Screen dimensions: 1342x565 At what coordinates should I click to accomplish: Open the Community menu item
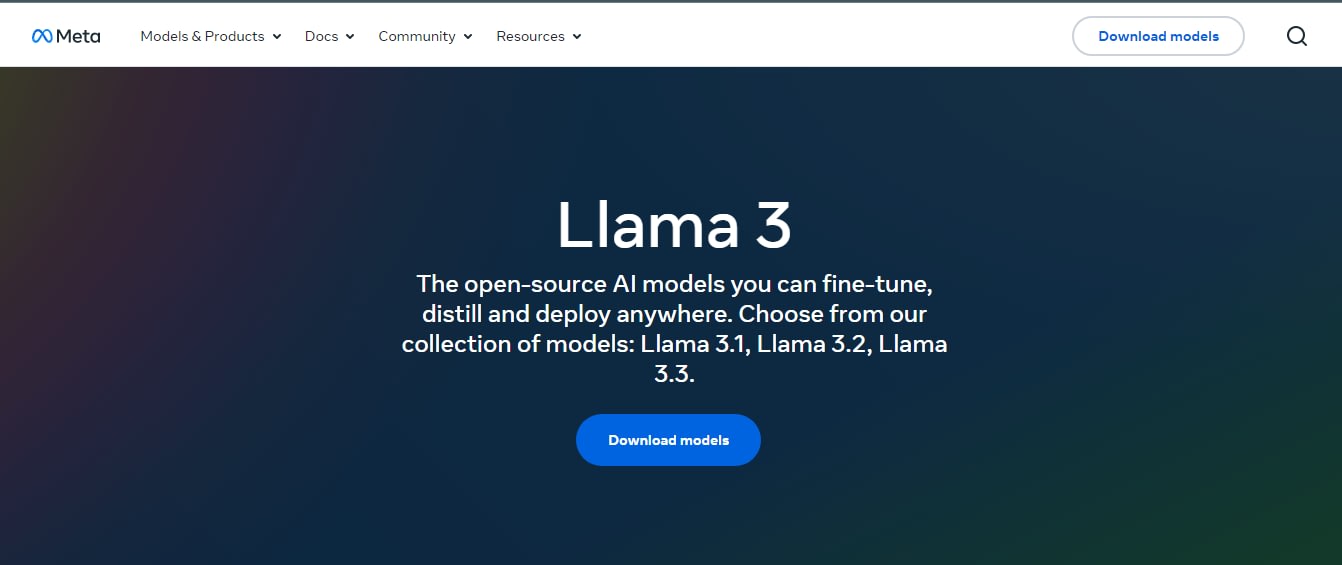[x=416, y=36]
